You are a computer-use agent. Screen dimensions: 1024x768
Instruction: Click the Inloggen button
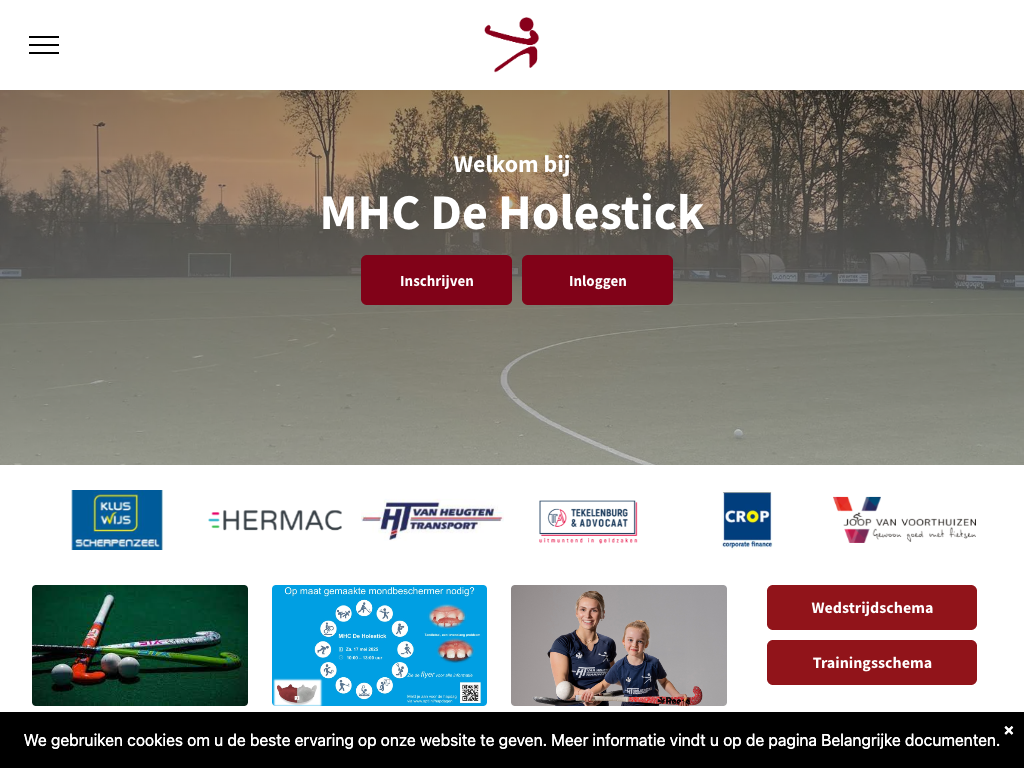coord(598,280)
